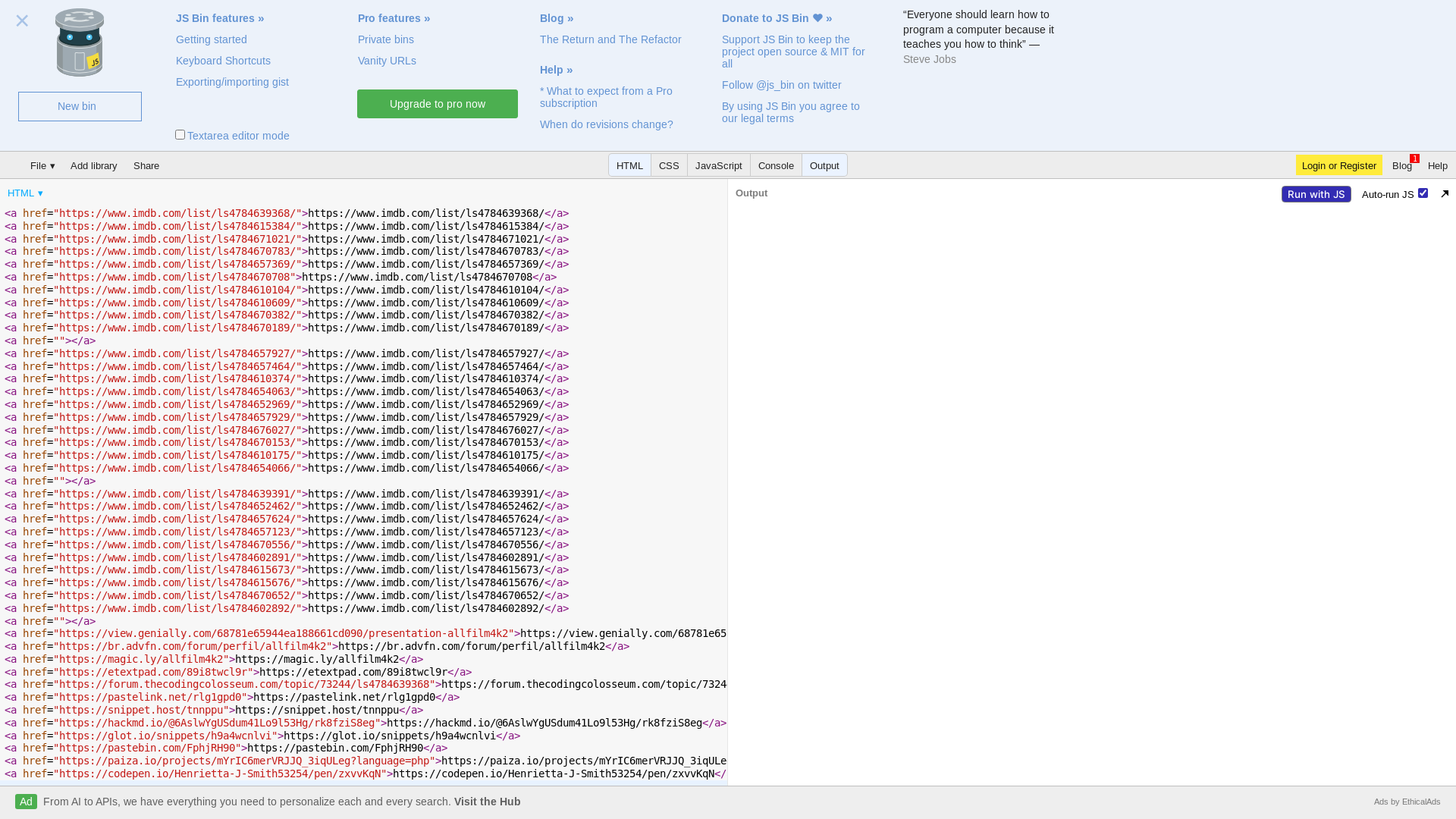
Task: Open the legal terms agreement link
Action: [x=791, y=112]
